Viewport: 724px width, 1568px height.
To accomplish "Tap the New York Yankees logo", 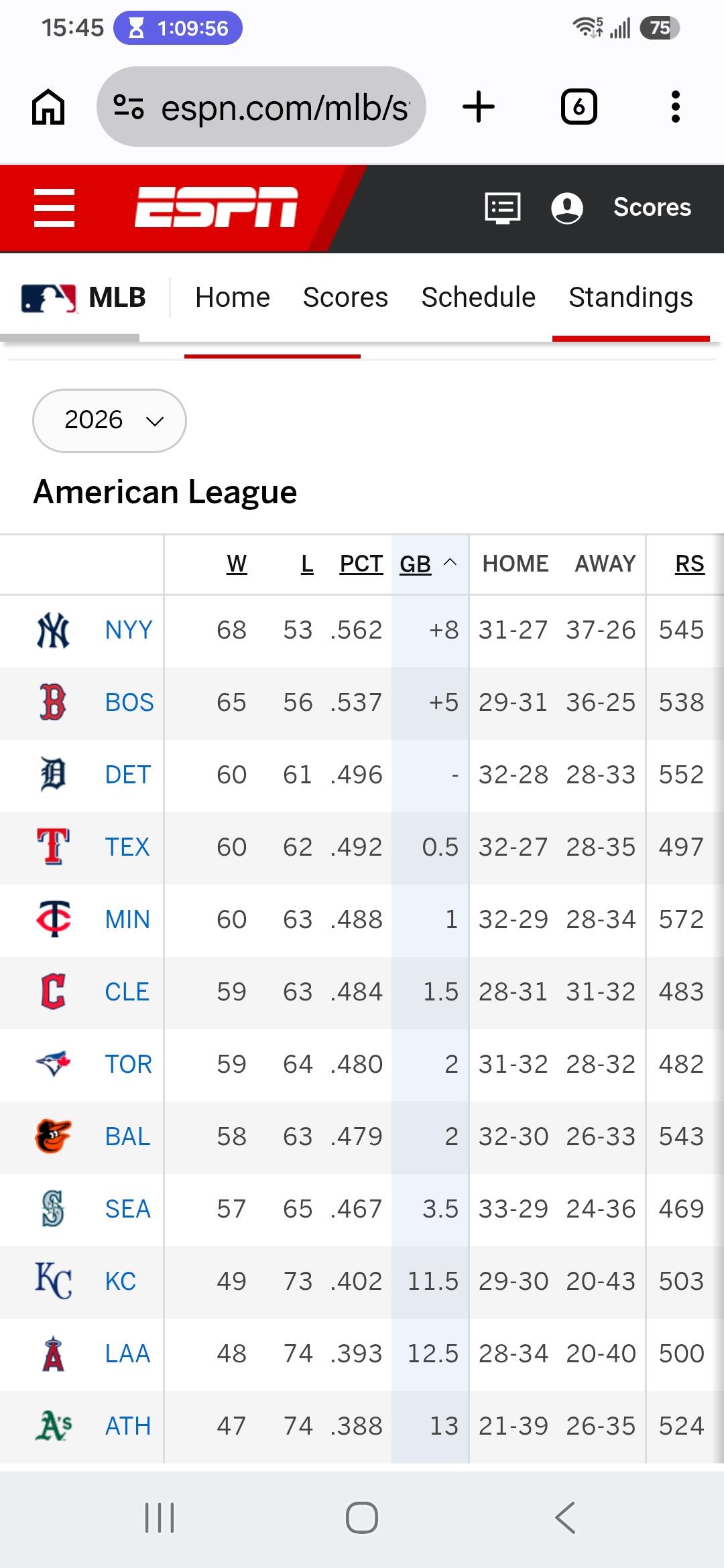I will 53,630.
